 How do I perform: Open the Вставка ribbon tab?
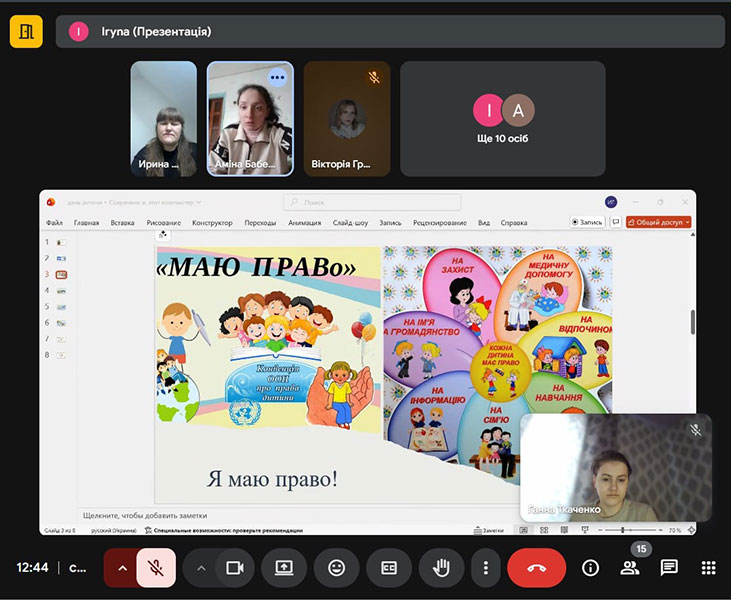click(x=123, y=223)
